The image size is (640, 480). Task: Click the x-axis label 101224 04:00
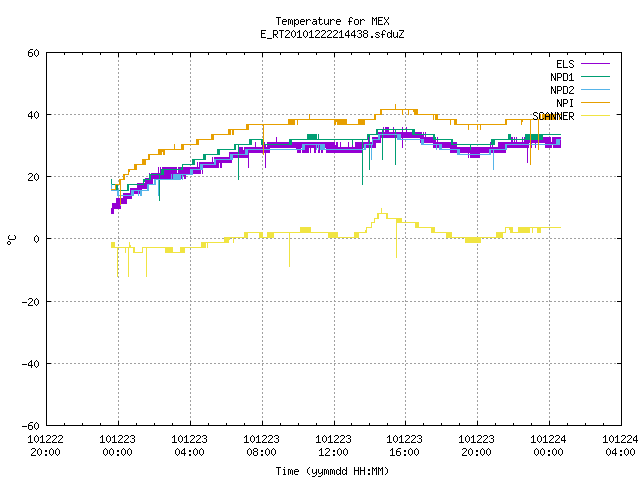(x=620, y=446)
